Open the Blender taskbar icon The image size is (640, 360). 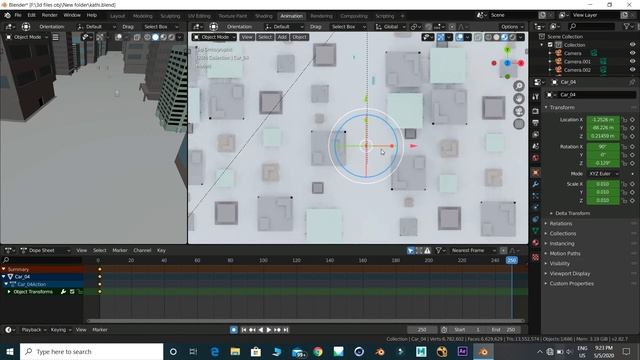pyautogui.click(x=483, y=351)
